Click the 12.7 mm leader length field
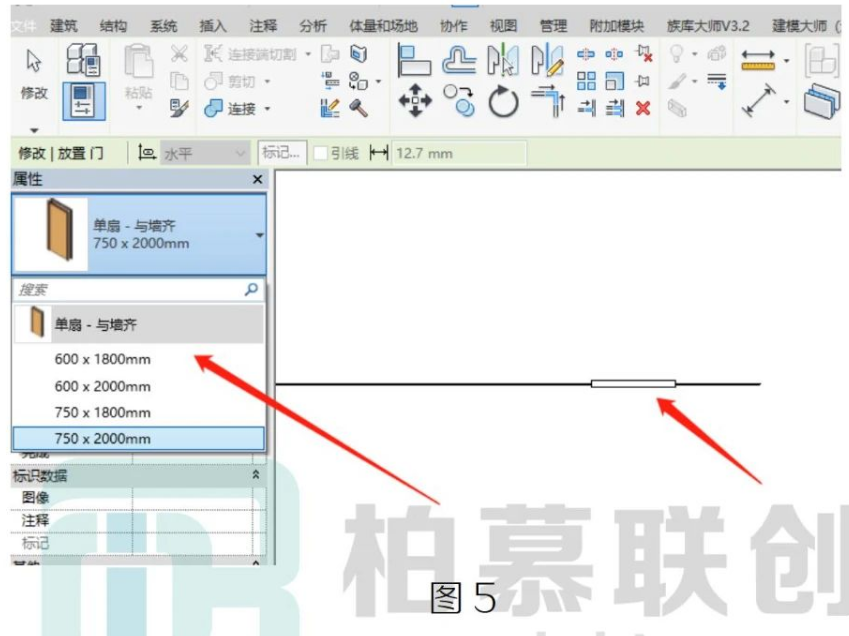 click(459, 153)
